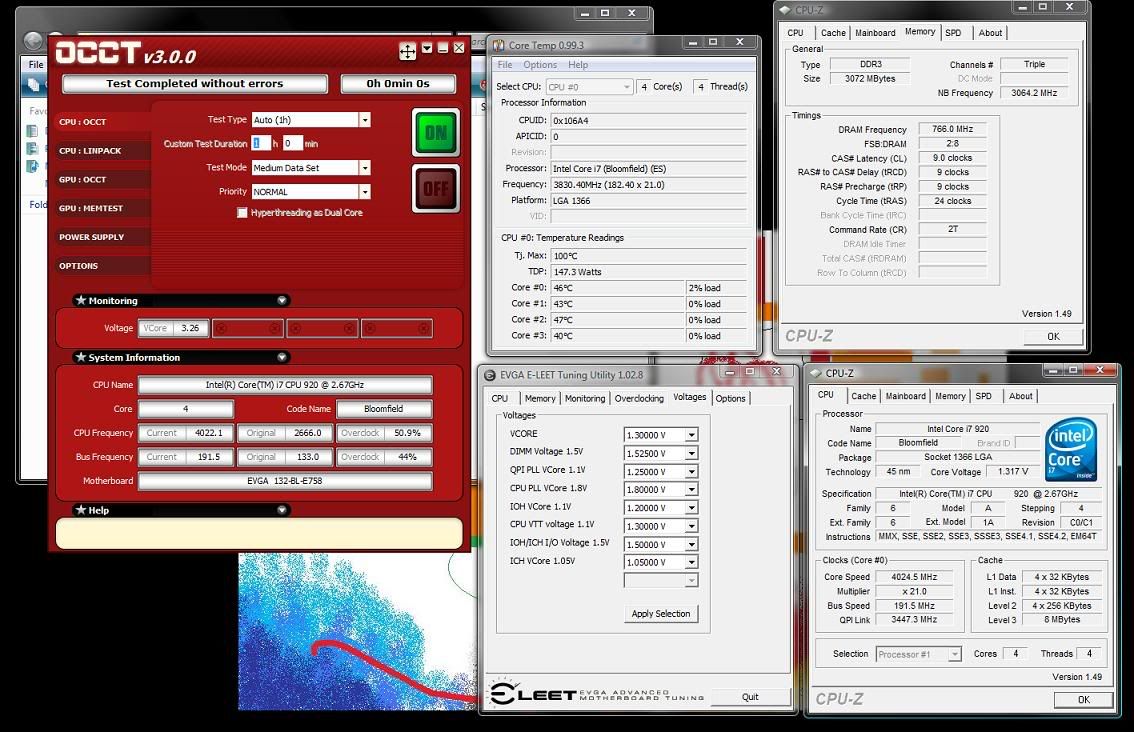Stop the test with the OFF button

(435, 189)
